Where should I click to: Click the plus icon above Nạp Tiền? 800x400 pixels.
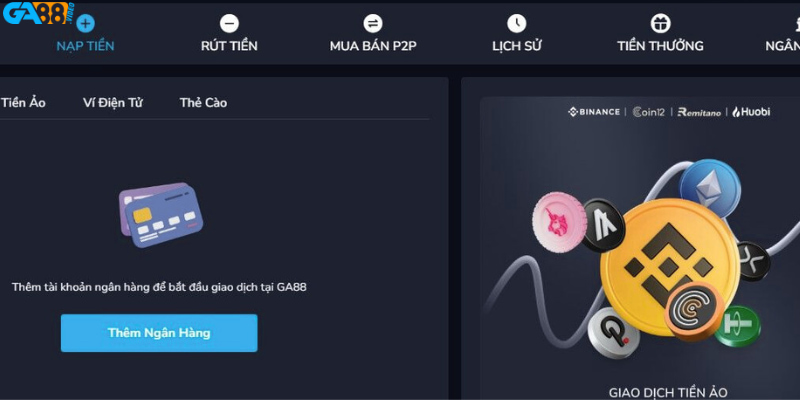click(x=86, y=23)
